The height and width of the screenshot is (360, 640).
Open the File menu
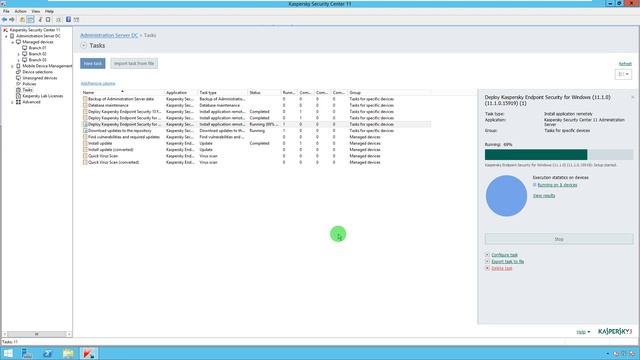point(6,11)
